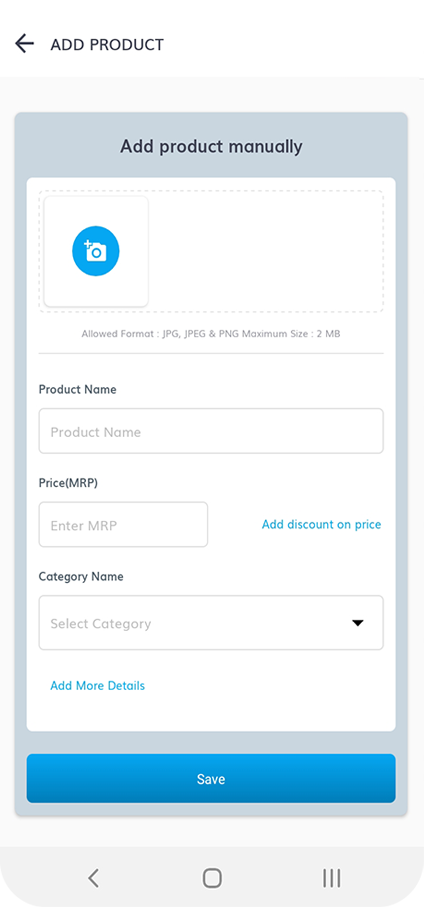Viewport: 424px width, 907px height.
Task: Click the empty dashed image upload area
Action: [266, 252]
